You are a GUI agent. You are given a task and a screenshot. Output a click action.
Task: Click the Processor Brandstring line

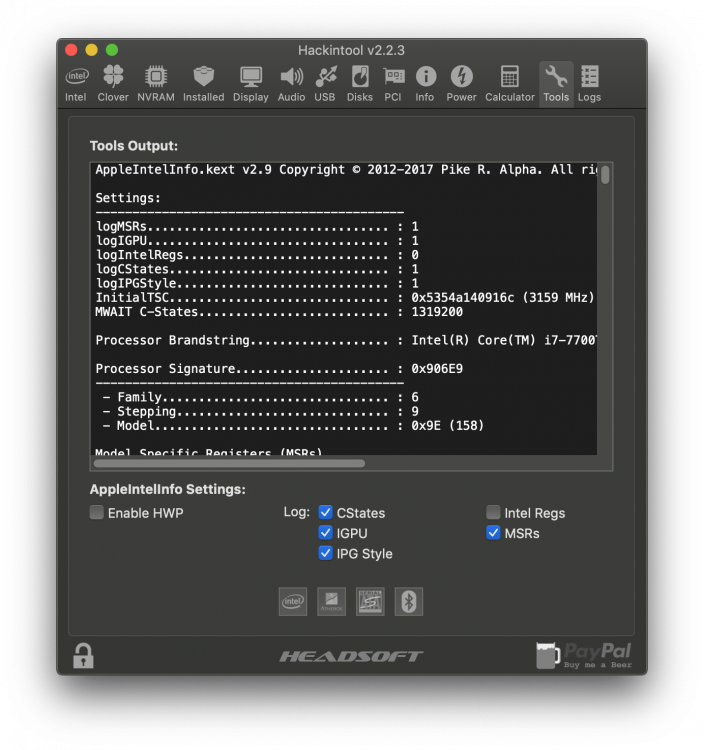click(x=346, y=341)
